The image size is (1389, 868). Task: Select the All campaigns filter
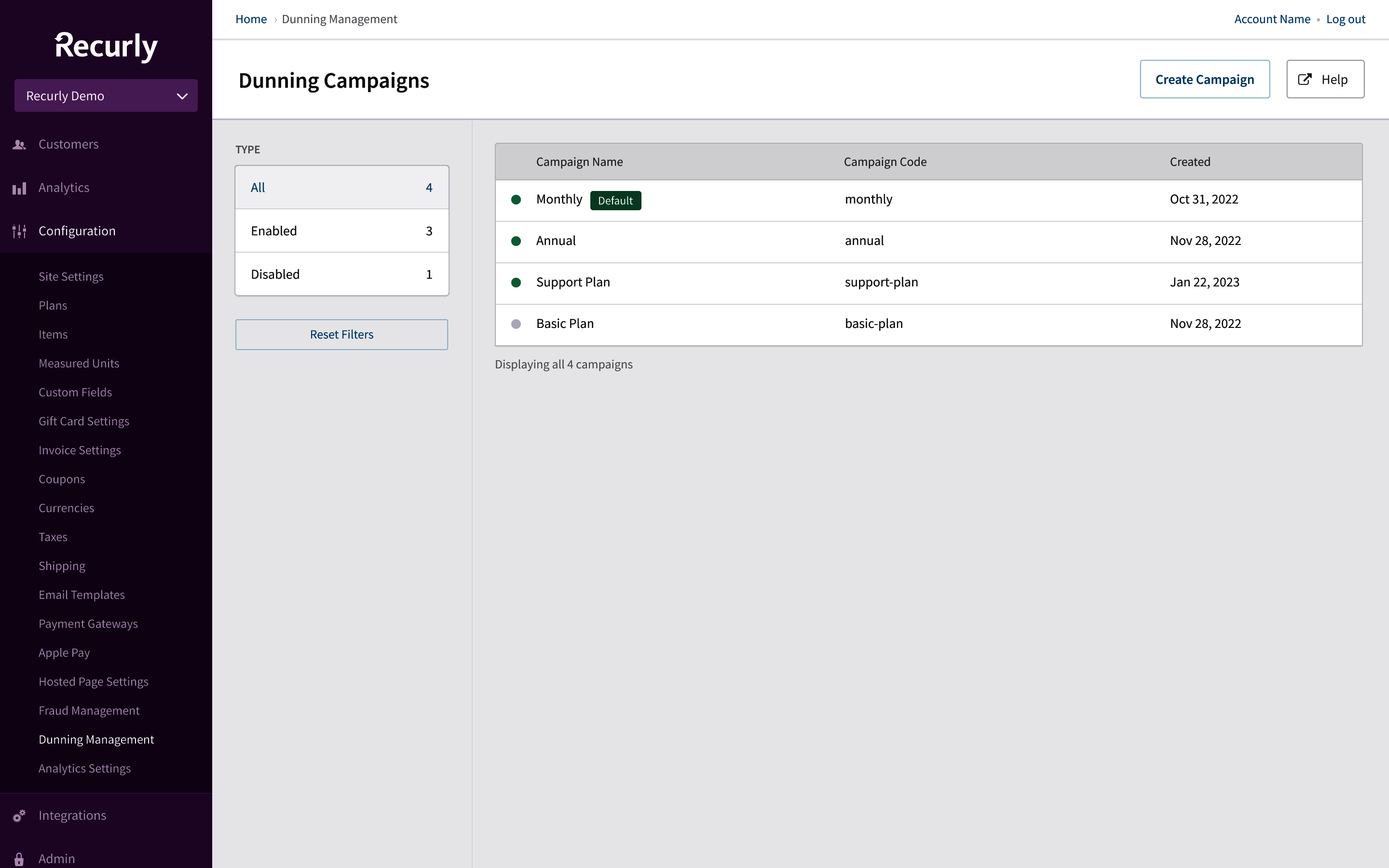click(341, 187)
